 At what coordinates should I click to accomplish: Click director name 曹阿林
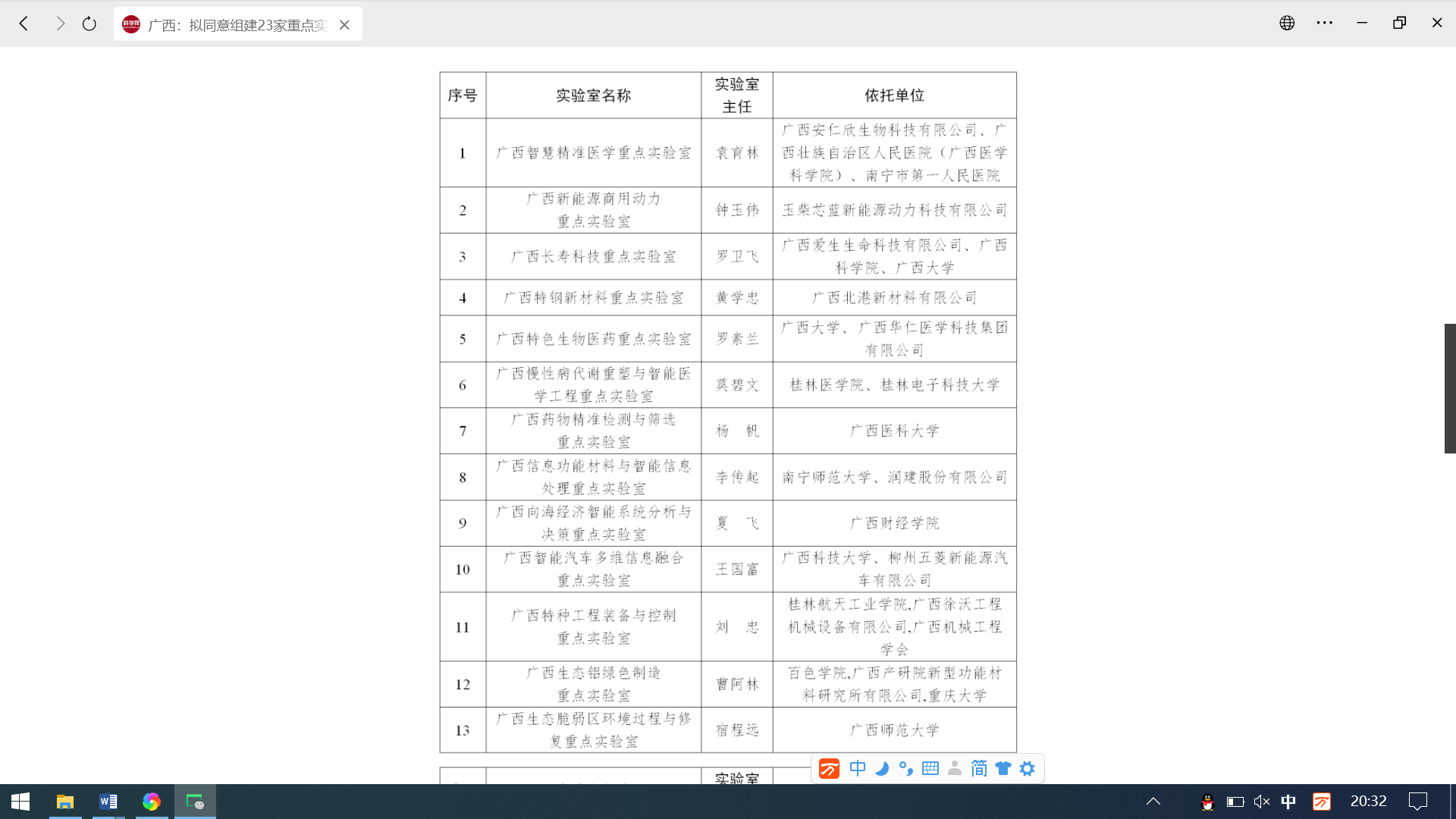tap(737, 684)
